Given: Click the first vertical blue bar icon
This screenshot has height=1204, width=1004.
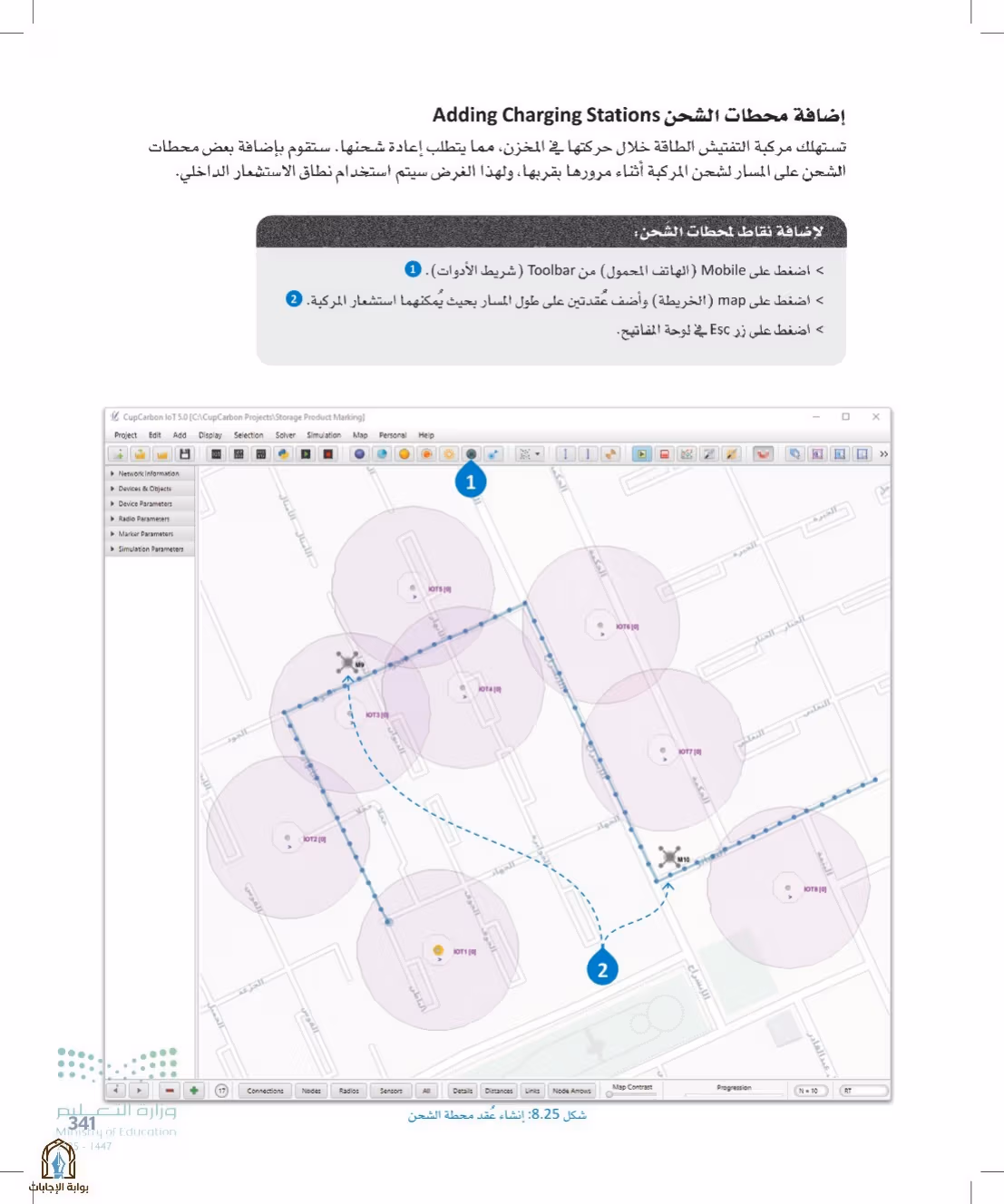Looking at the screenshot, I should pos(565,454).
